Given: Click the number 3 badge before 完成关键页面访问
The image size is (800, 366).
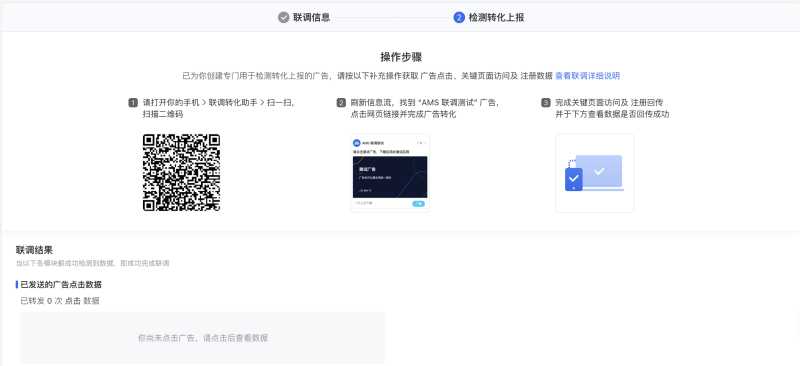Looking at the screenshot, I should point(546,103).
